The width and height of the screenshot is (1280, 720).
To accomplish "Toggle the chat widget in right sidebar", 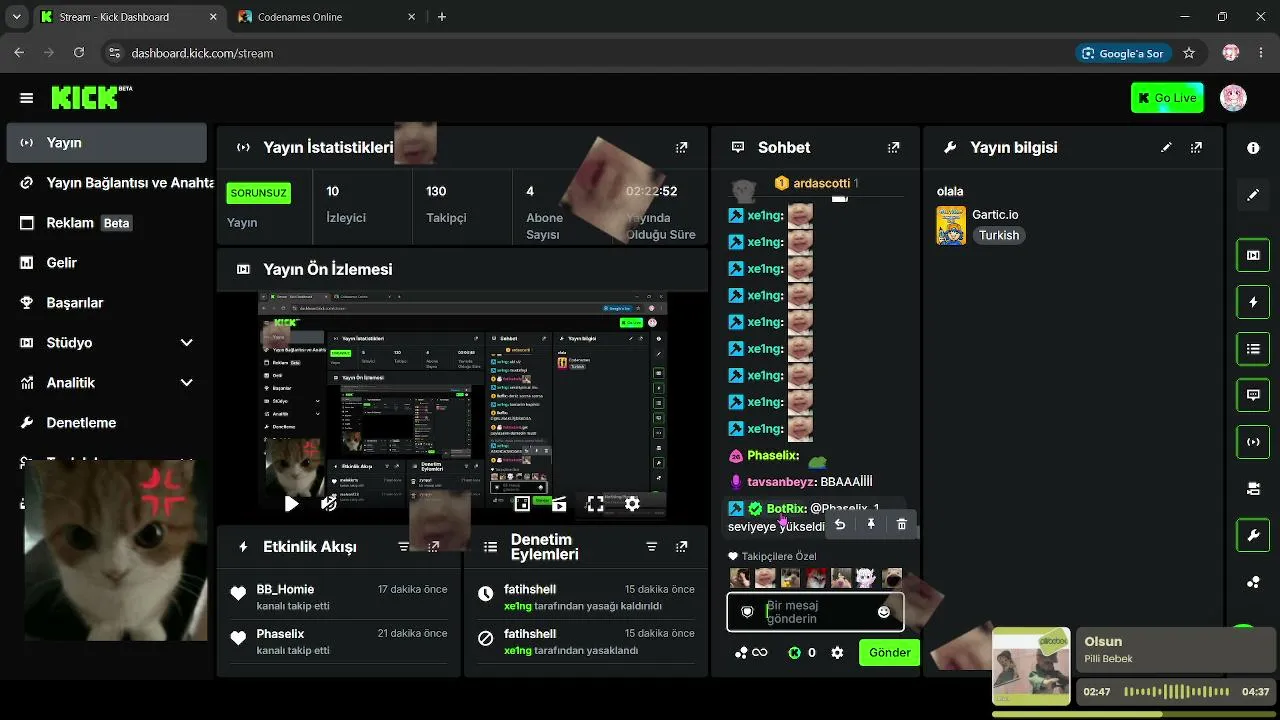I will 1253,395.
